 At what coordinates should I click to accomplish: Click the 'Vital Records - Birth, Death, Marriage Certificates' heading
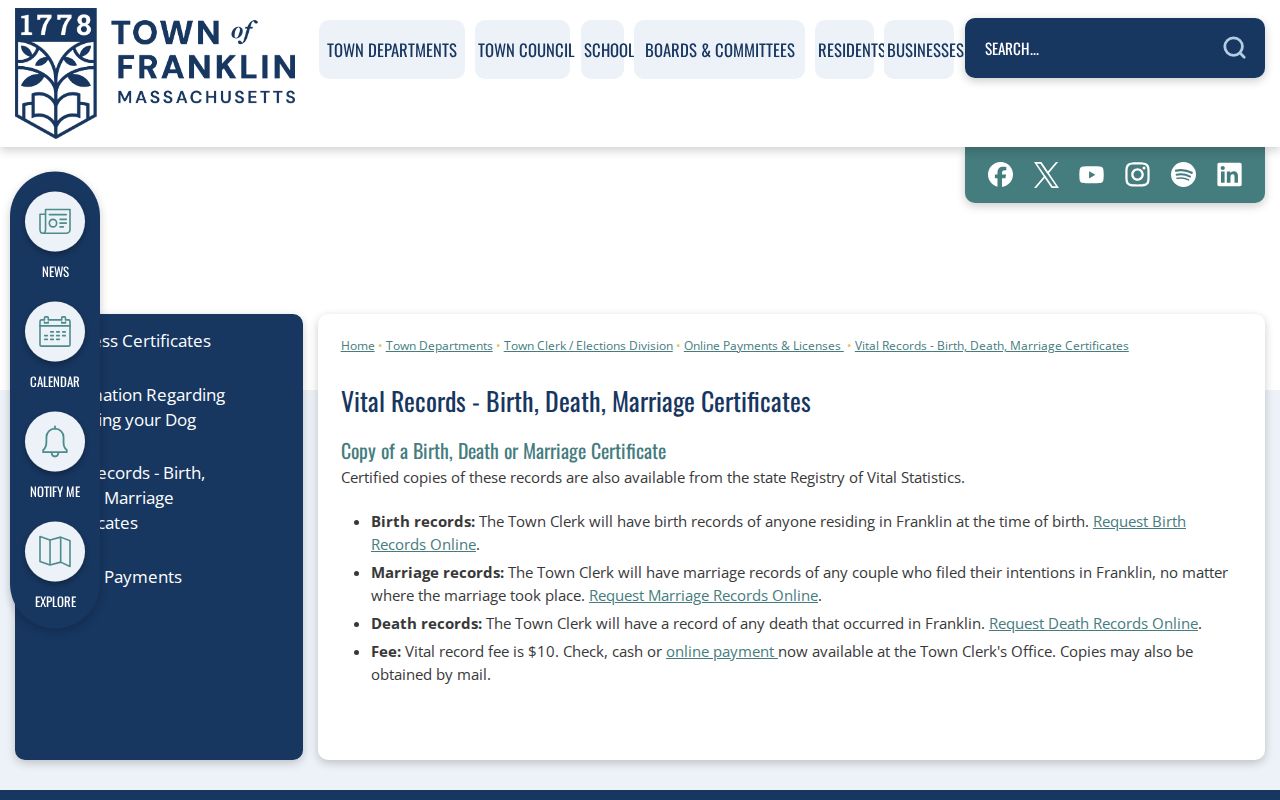(576, 402)
